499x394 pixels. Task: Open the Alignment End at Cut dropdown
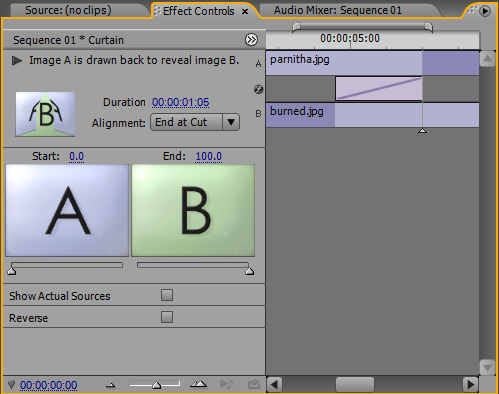(195, 122)
